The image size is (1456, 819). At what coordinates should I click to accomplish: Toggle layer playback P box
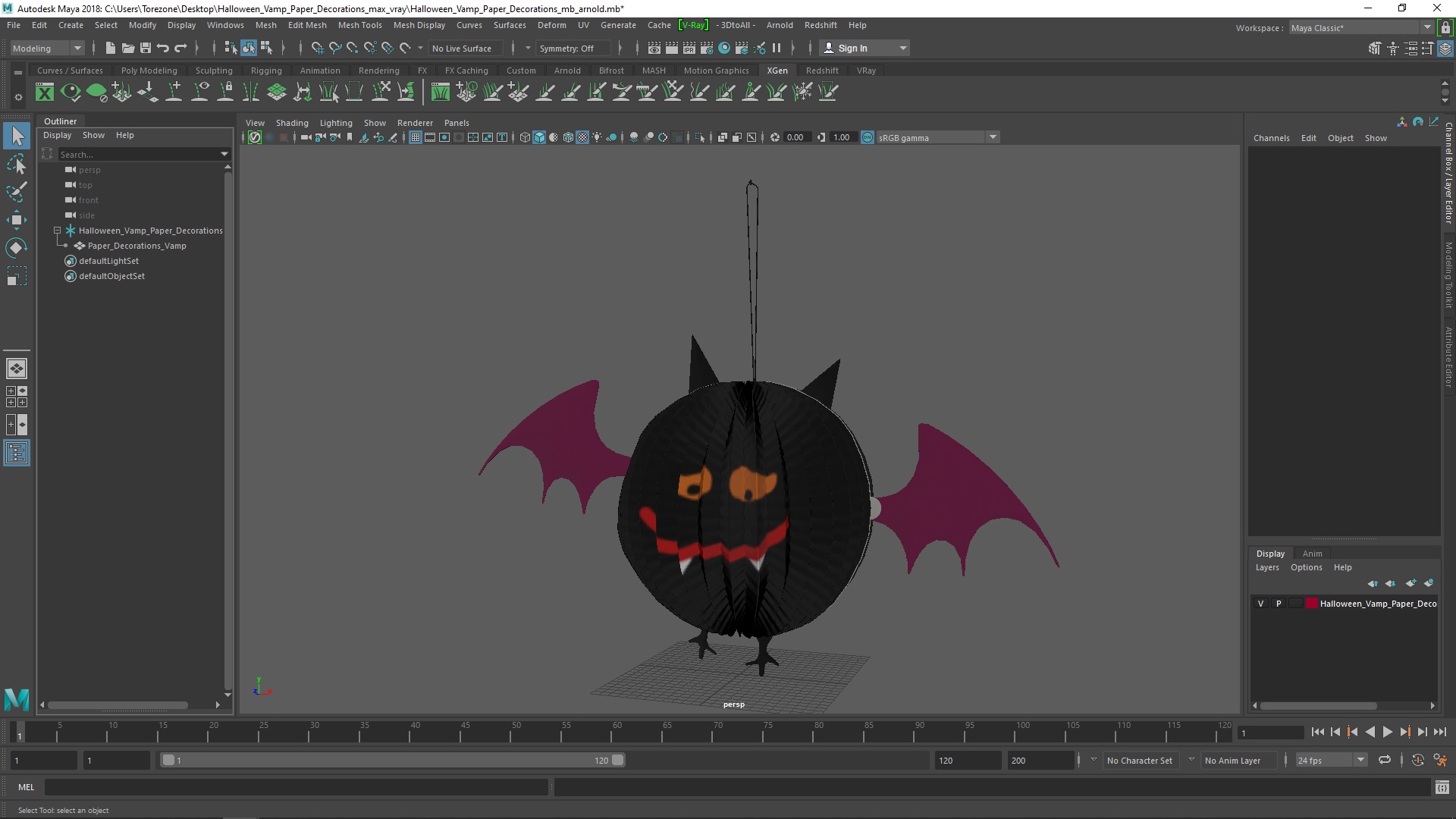tap(1279, 604)
